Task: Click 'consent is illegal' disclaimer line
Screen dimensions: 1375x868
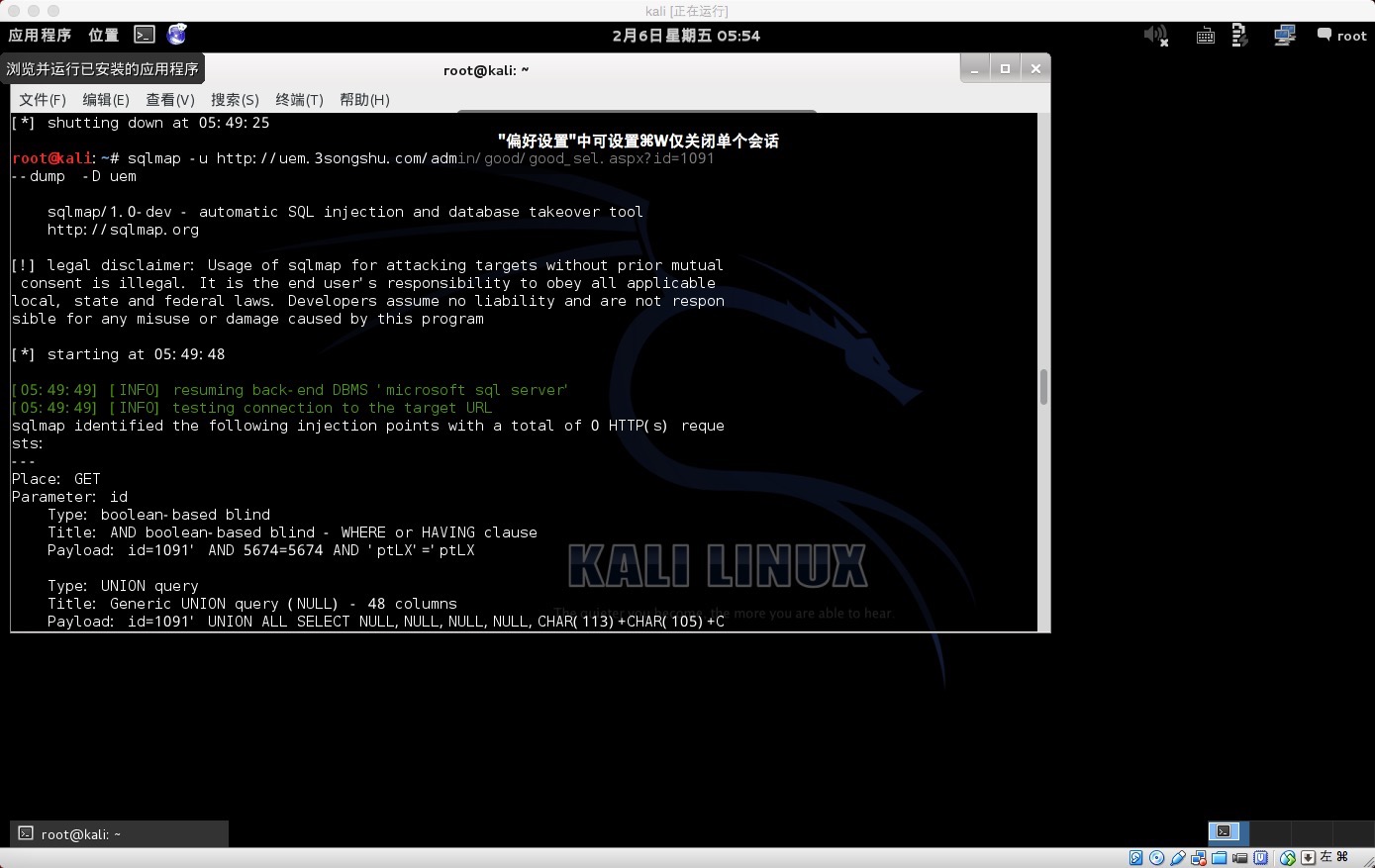Action: 367,283
